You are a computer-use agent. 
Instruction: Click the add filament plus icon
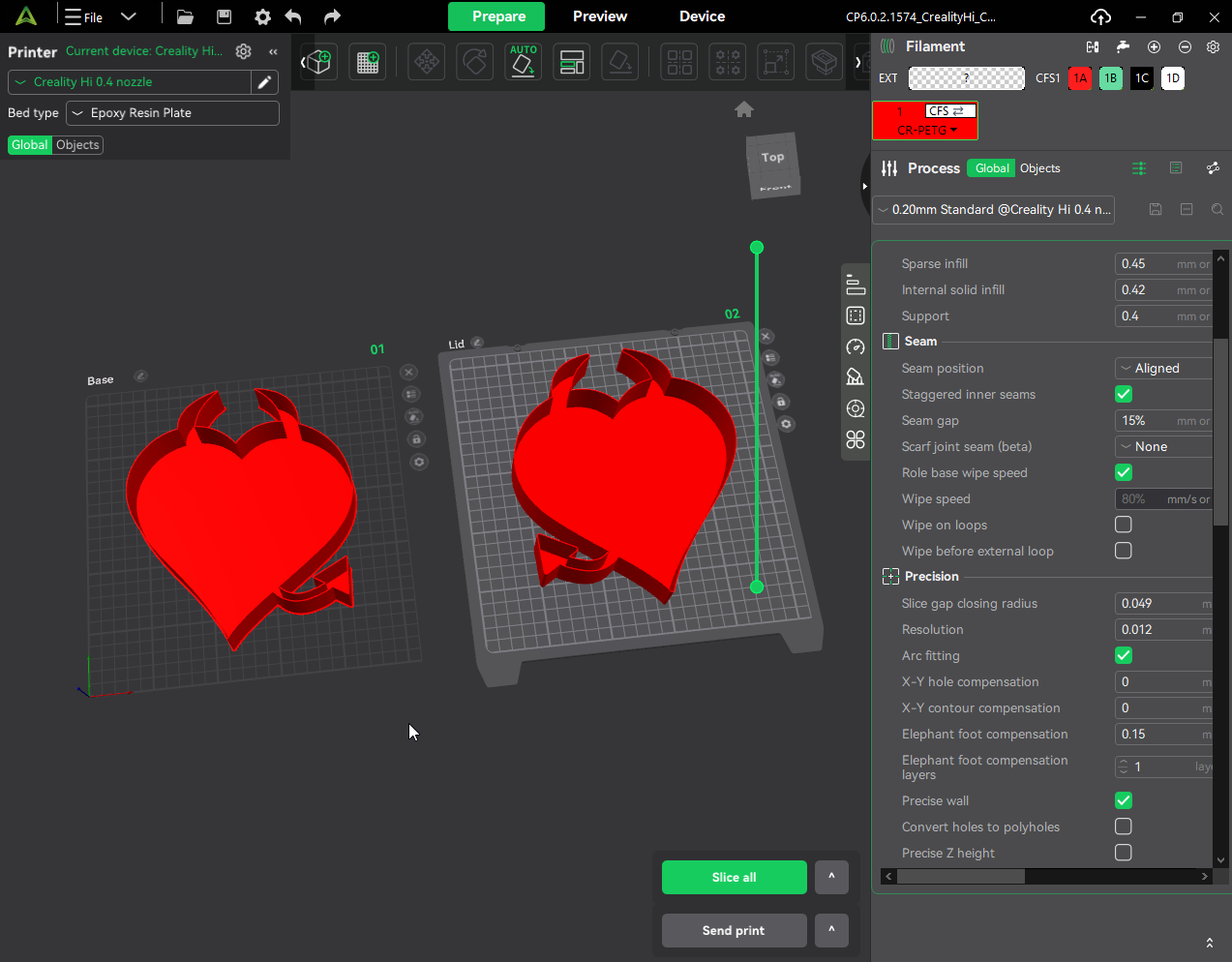1154,46
